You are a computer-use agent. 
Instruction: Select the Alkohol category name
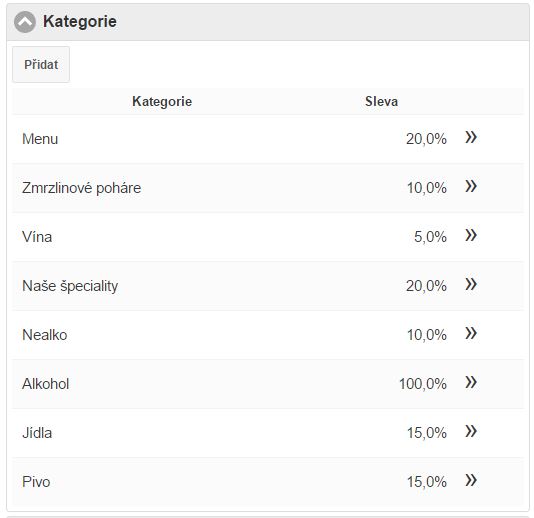click(x=46, y=384)
